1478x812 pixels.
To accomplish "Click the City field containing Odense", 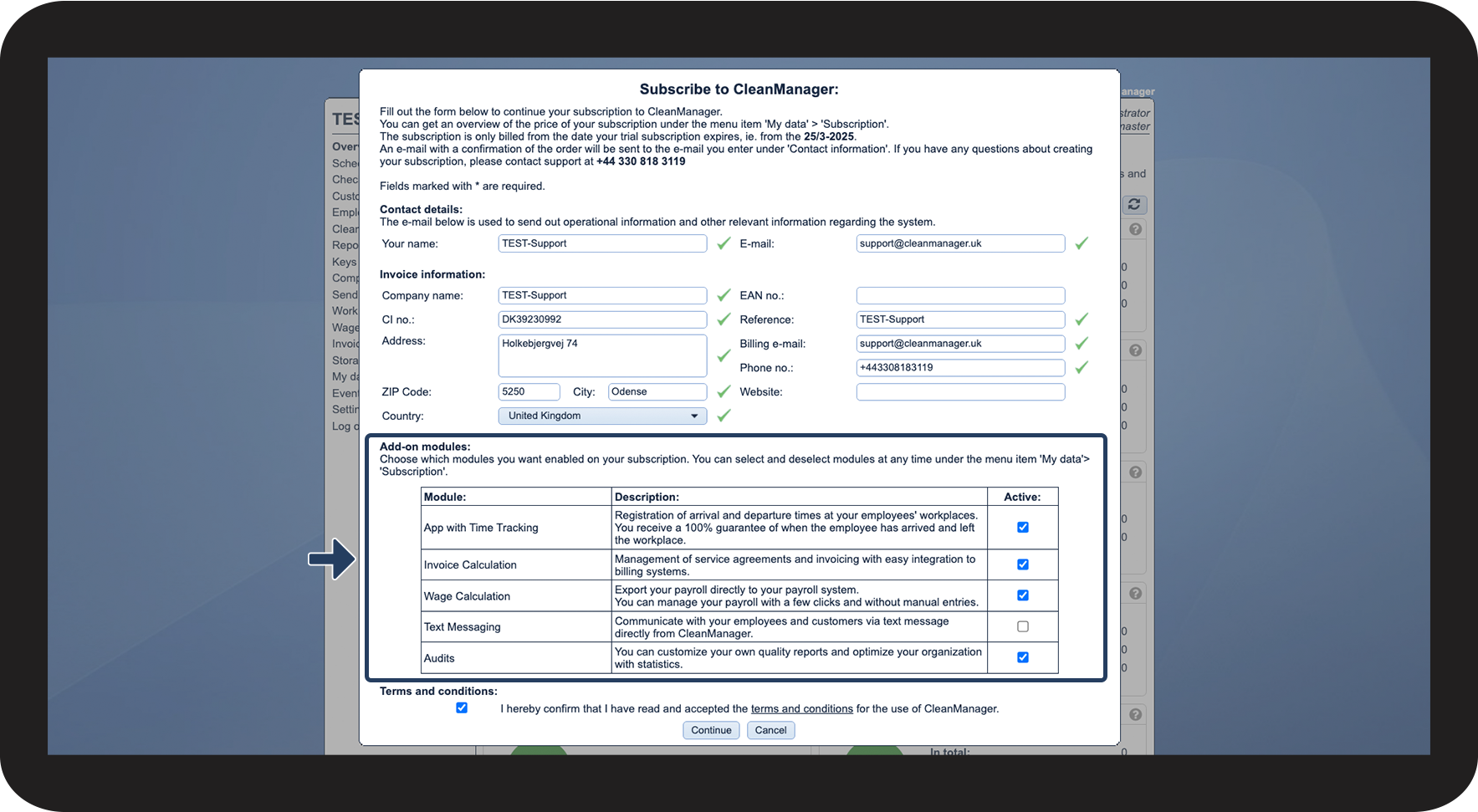I will [657, 391].
